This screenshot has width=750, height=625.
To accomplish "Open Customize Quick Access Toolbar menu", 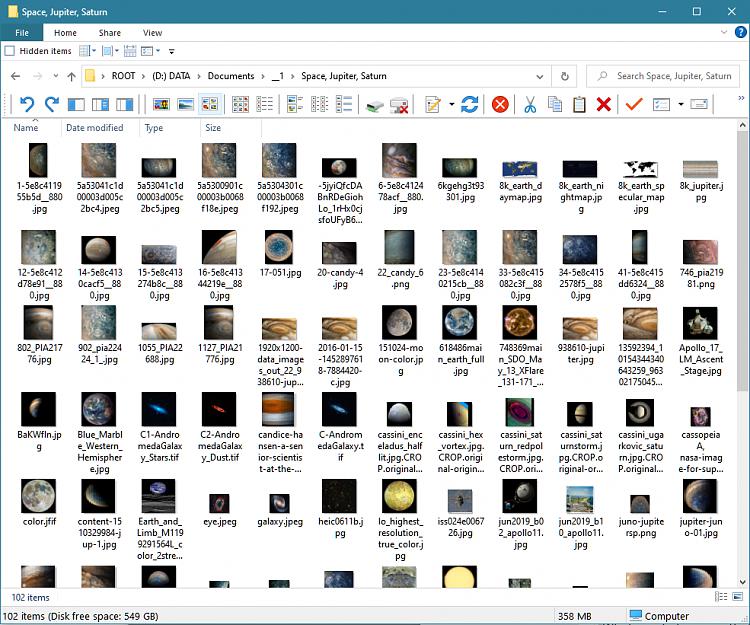I will 172,51.
